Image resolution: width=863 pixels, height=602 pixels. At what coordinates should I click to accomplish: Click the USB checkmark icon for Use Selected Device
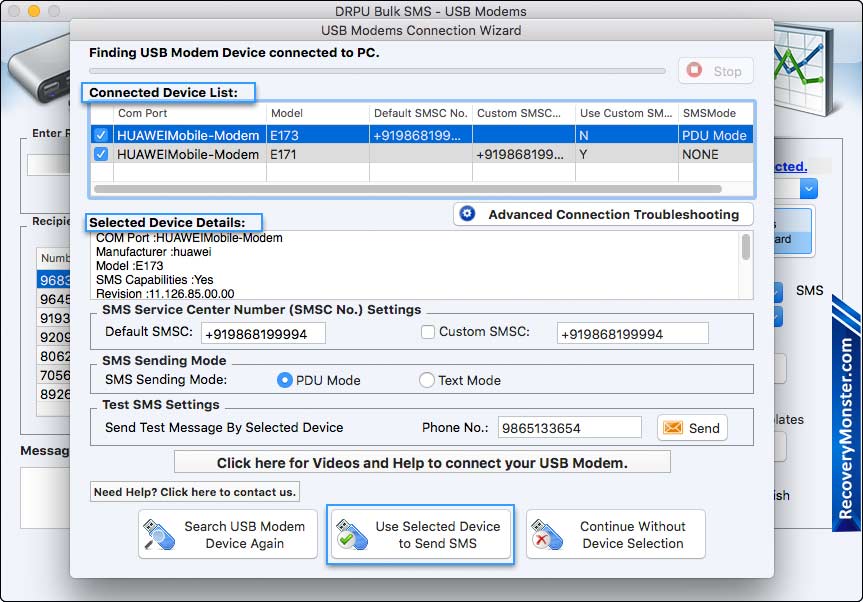352,534
